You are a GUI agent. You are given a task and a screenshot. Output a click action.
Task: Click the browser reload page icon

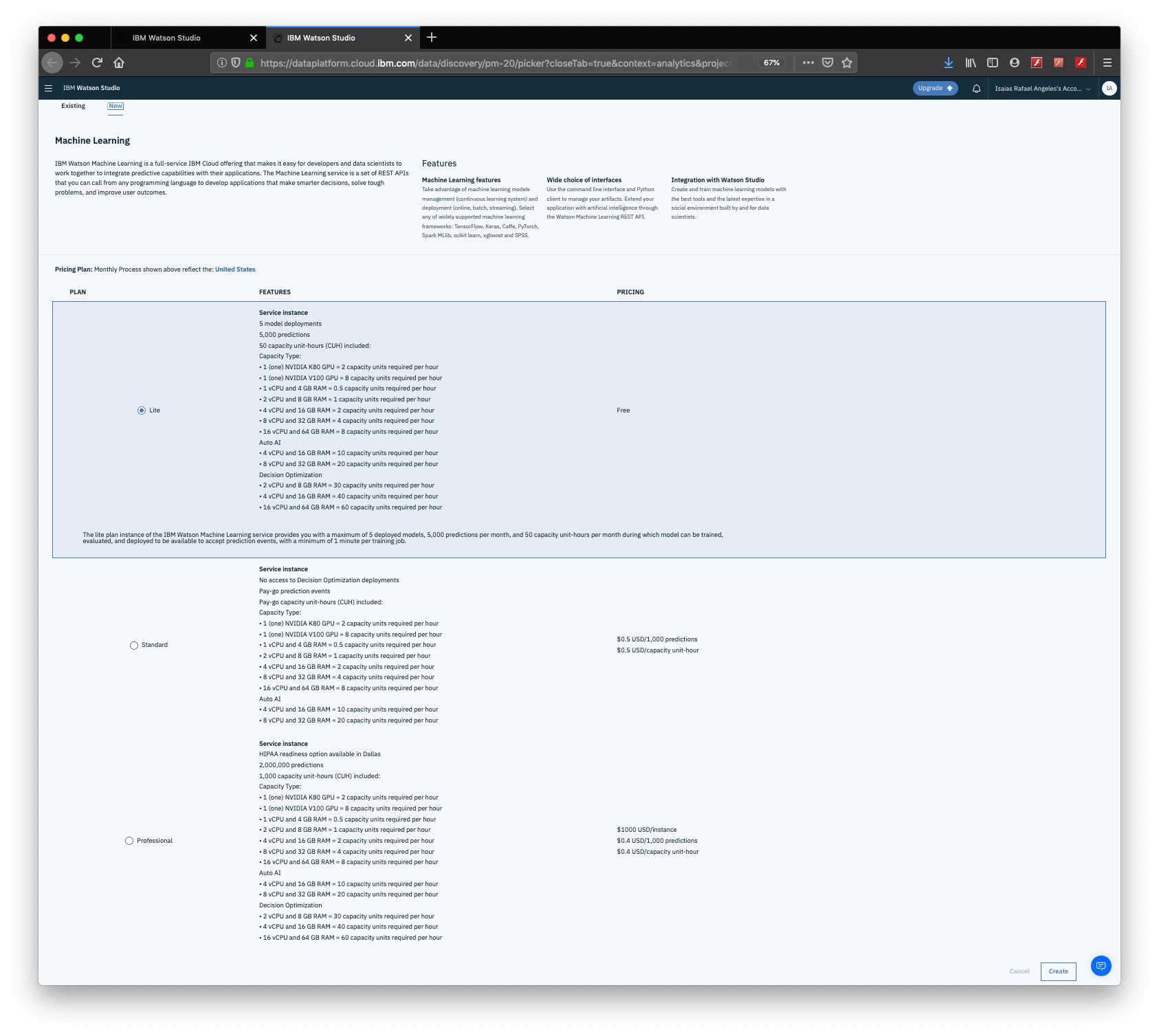pos(97,63)
